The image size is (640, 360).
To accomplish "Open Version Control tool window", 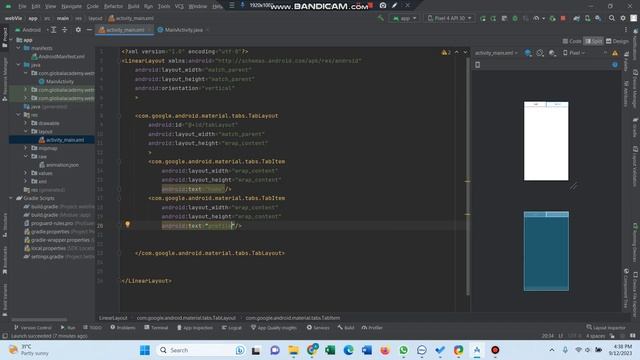I will pyautogui.click(x=33, y=327).
